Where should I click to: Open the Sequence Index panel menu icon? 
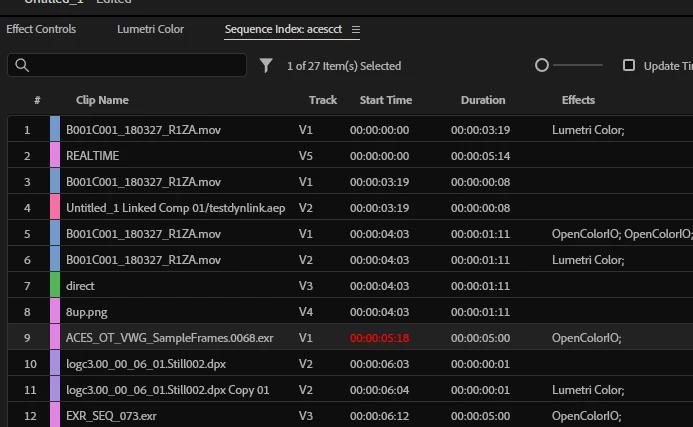[x=356, y=30]
